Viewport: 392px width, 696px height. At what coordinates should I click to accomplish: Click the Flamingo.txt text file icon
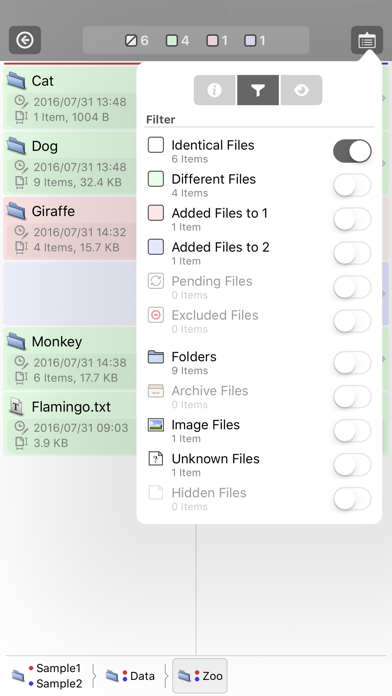click(16, 406)
